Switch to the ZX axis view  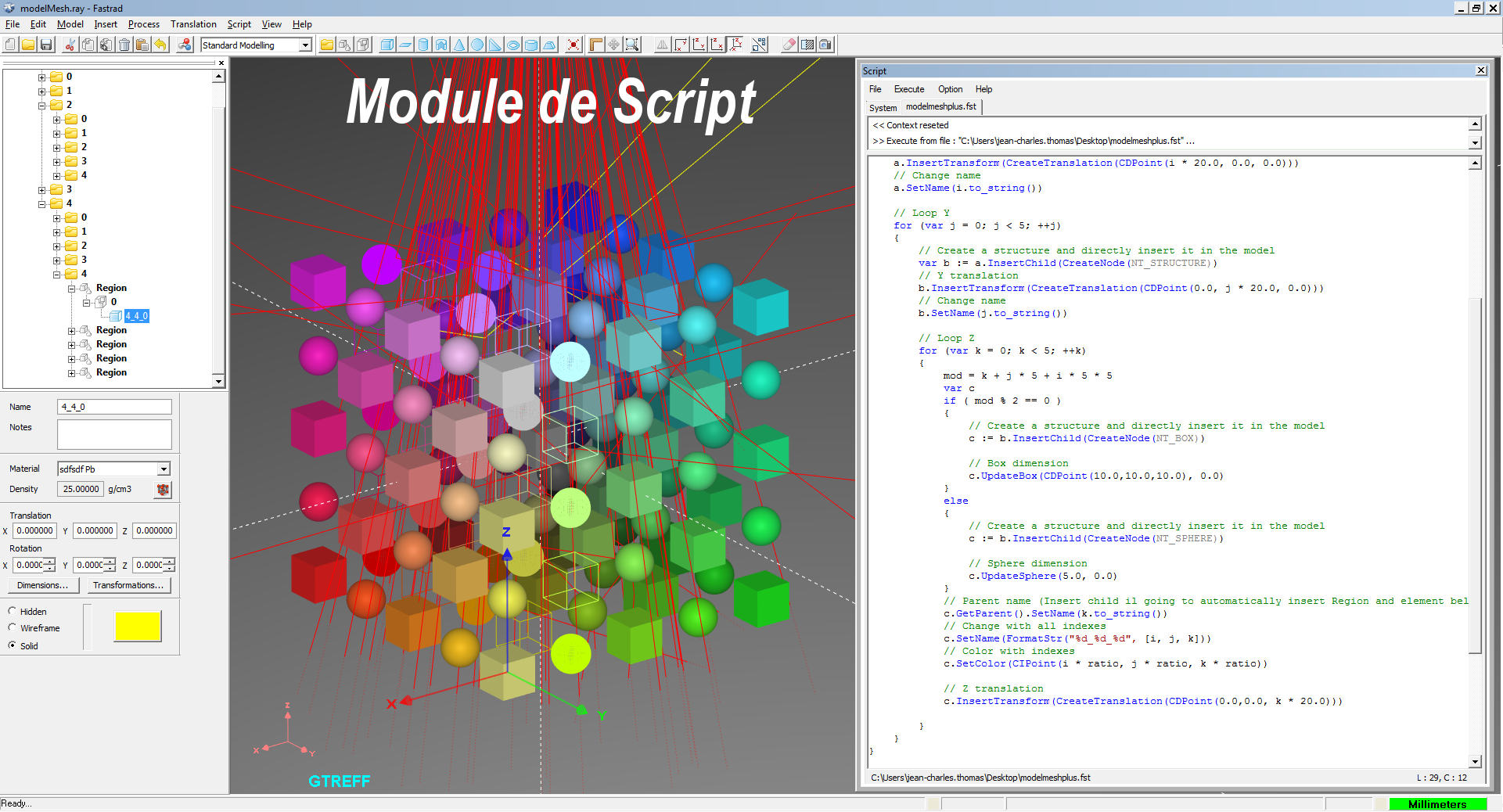[x=717, y=45]
